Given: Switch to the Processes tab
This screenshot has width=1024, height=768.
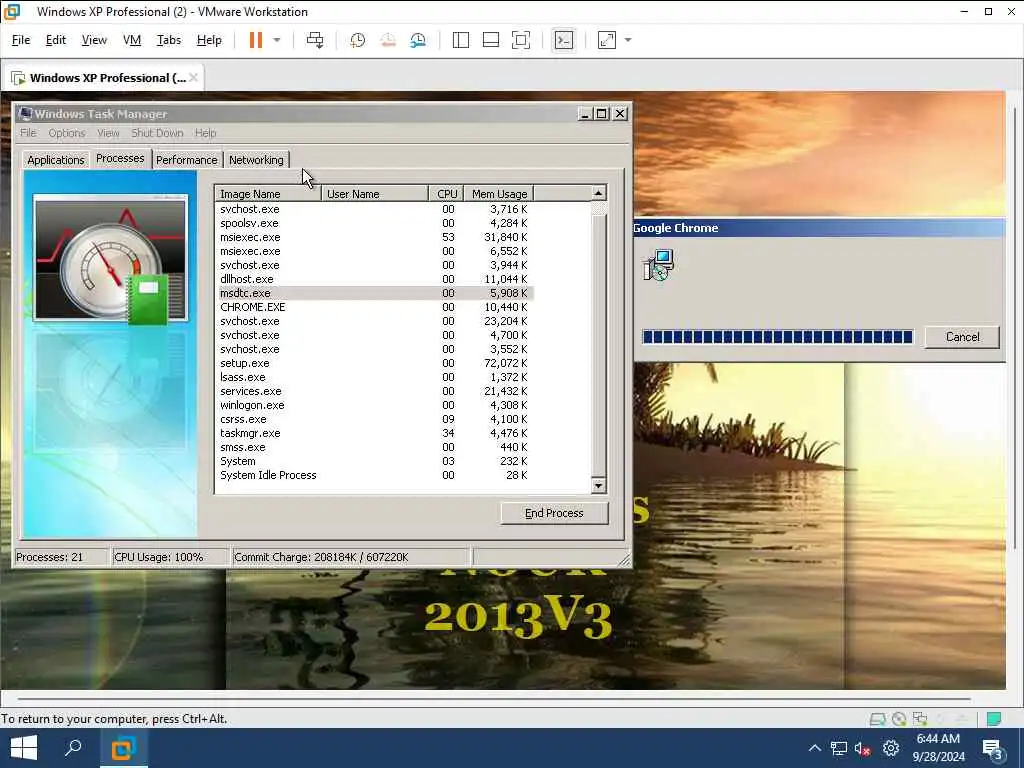Looking at the screenshot, I should click(120, 158).
